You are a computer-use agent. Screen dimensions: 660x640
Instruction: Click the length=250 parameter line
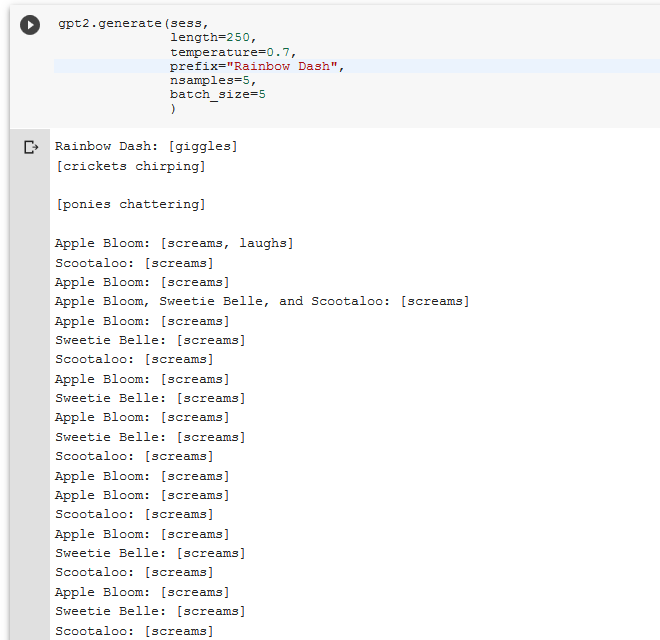pyautogui.click(x=212, y=37)
